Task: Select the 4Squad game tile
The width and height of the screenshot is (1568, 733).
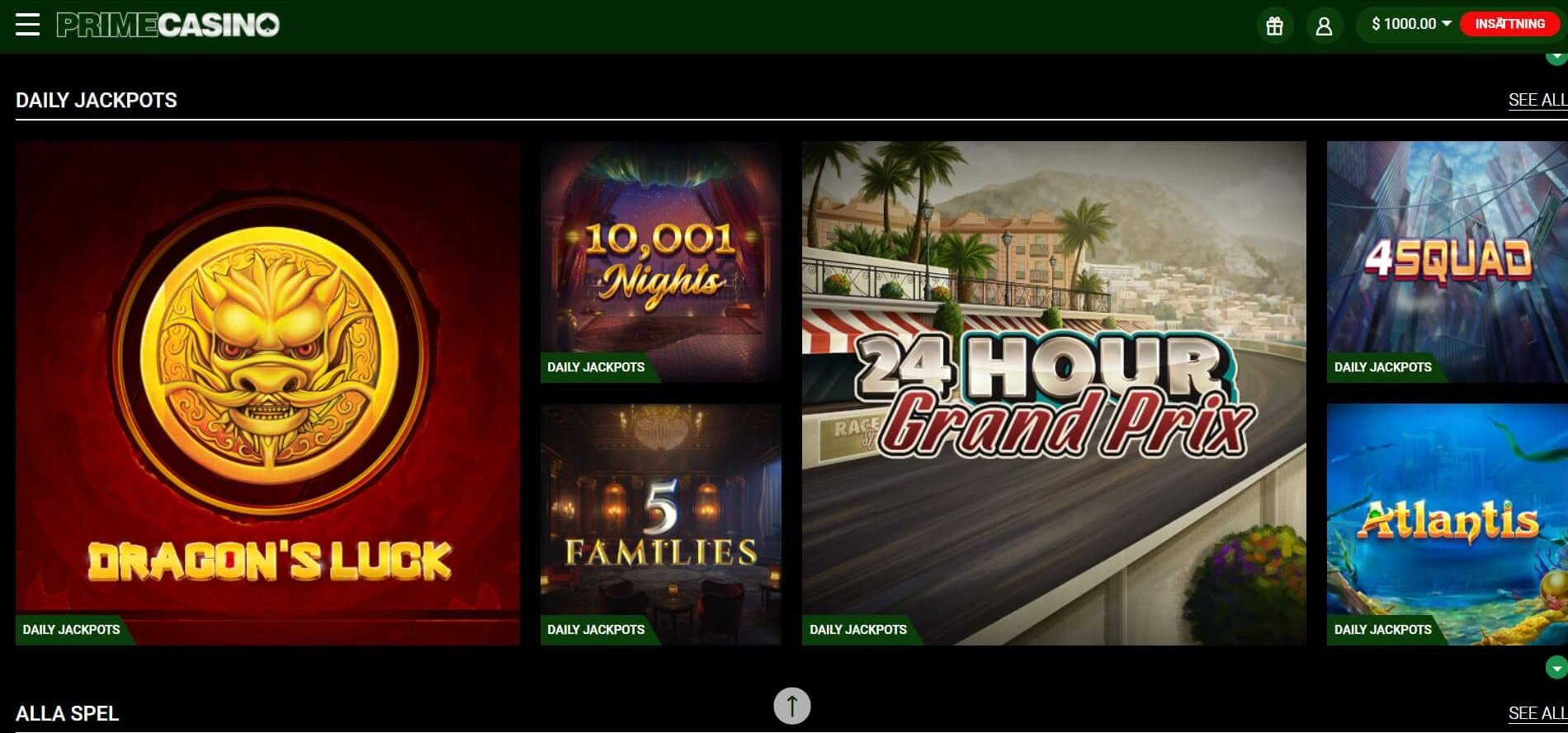Action: point(1448,262)
